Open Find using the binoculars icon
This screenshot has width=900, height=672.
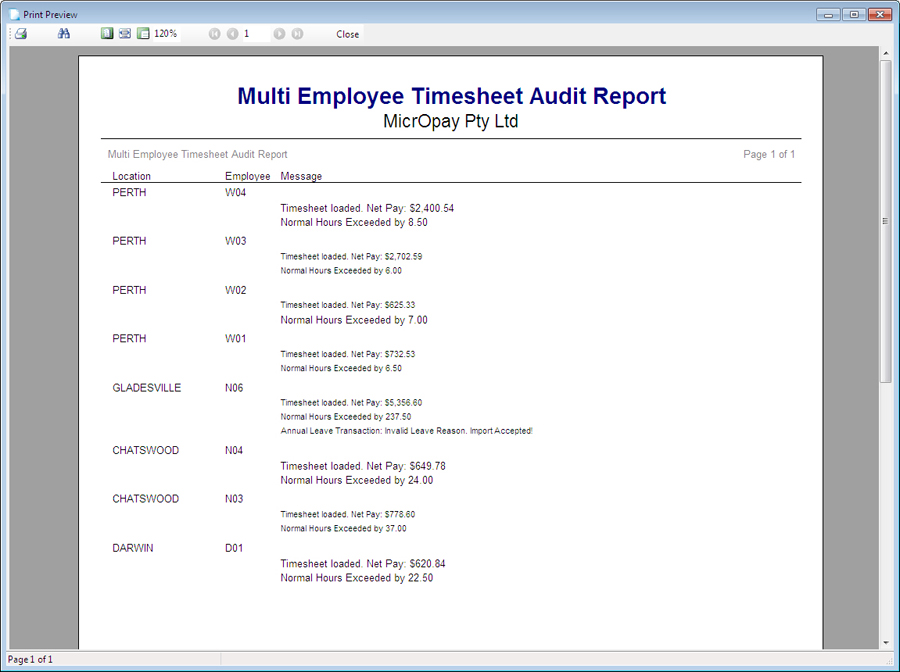pos(64,34)
